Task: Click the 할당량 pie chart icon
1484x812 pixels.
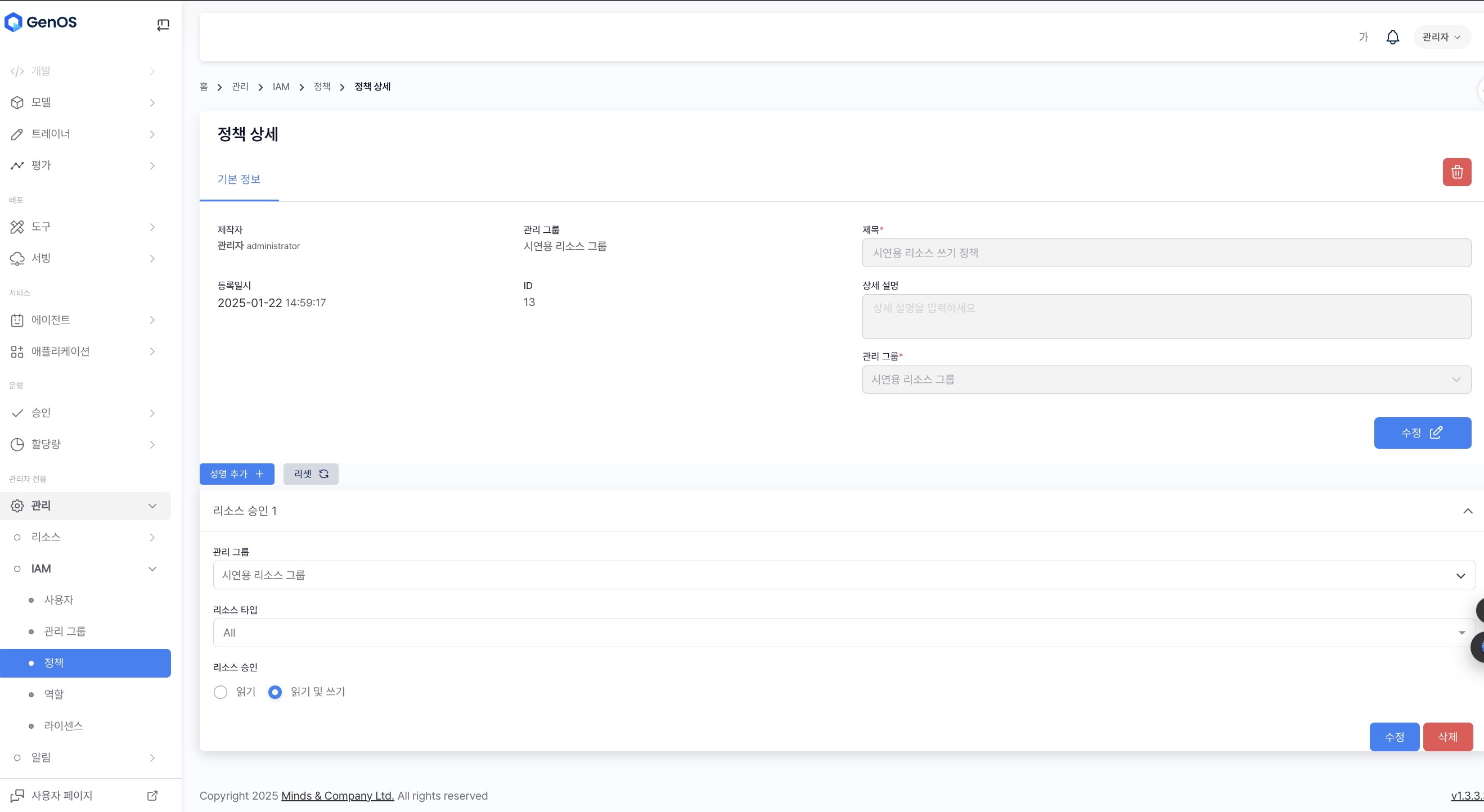Action: (17, 444)
